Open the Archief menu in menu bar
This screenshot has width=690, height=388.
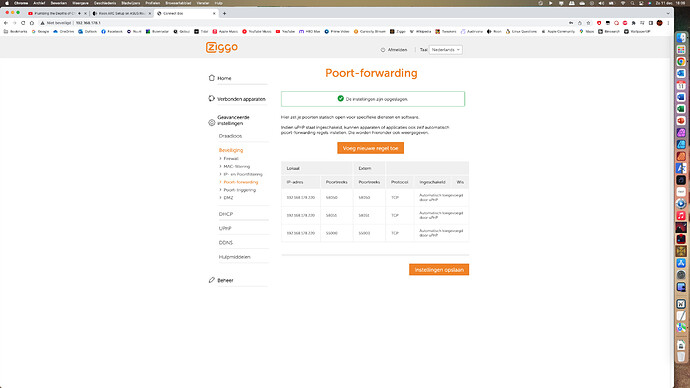pos(39,3)
